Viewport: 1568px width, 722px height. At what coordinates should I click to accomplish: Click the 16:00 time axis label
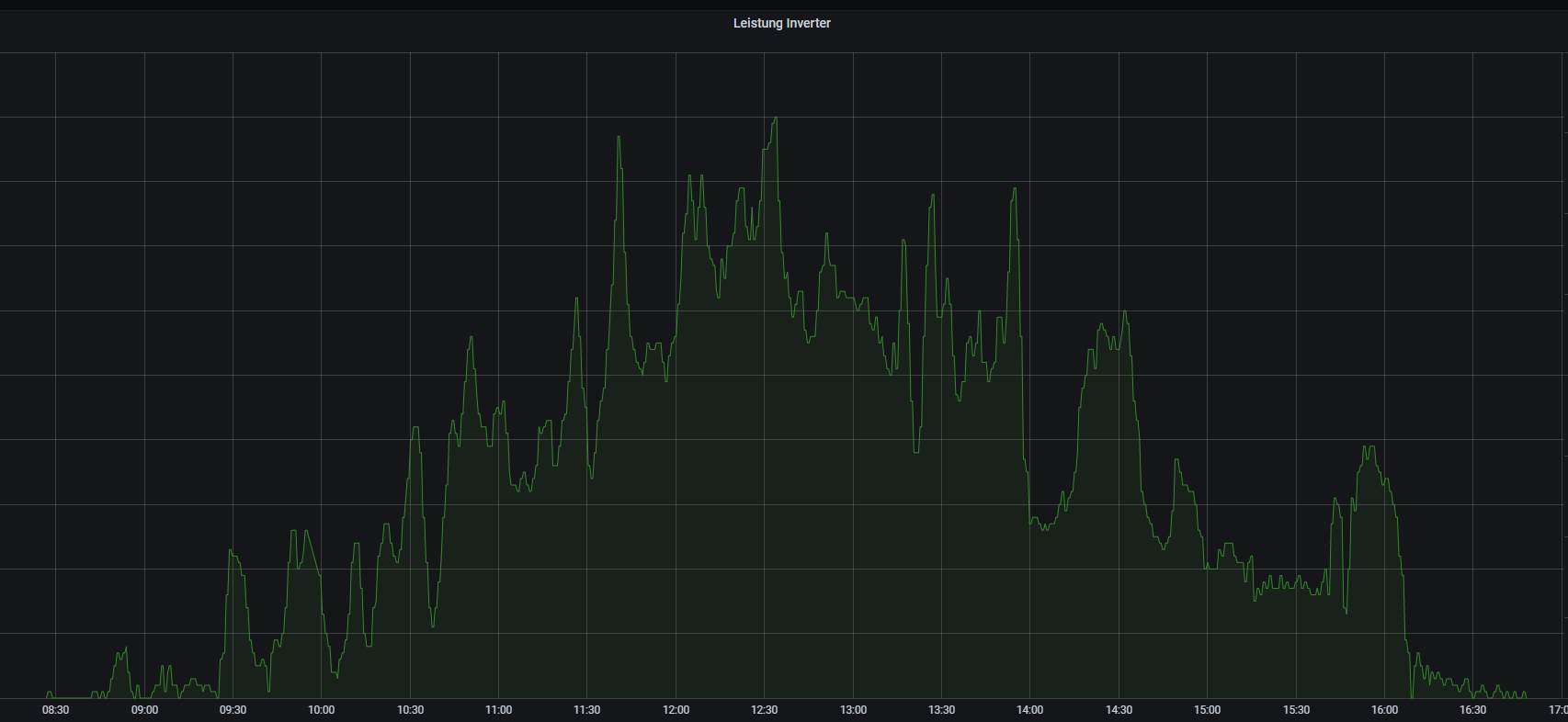pos(1384,710)
